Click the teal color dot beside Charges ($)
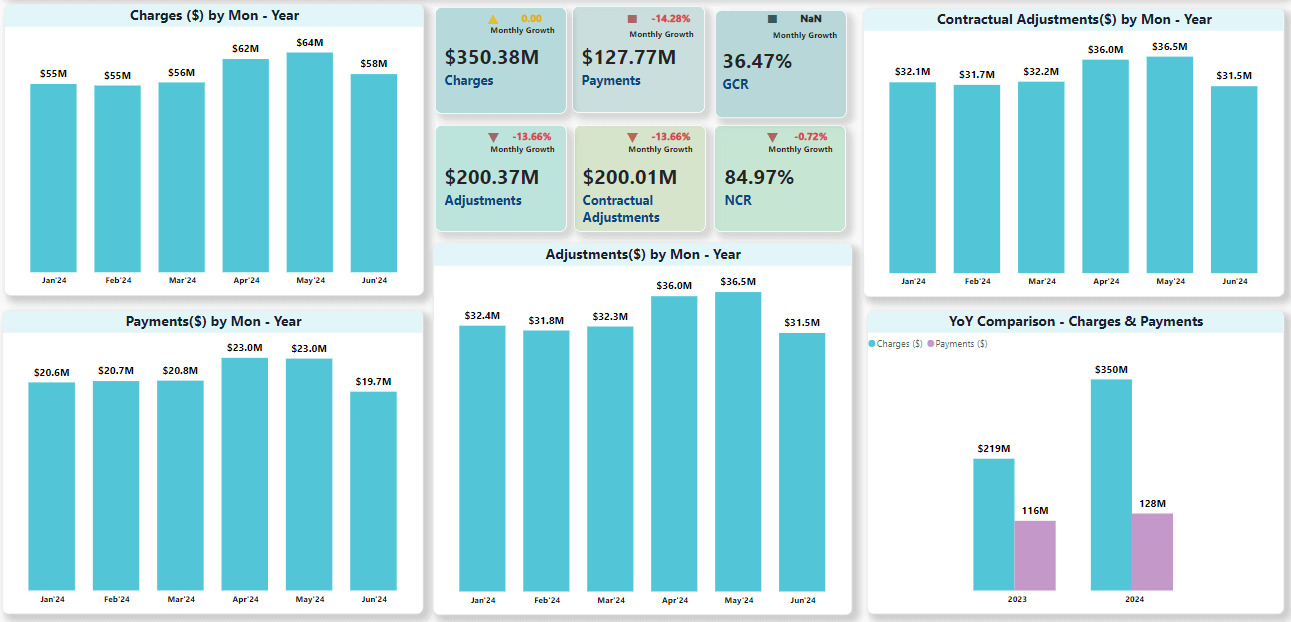This screenshot has width=1291, height=622. pyautogui.click(x=872, y=342)
